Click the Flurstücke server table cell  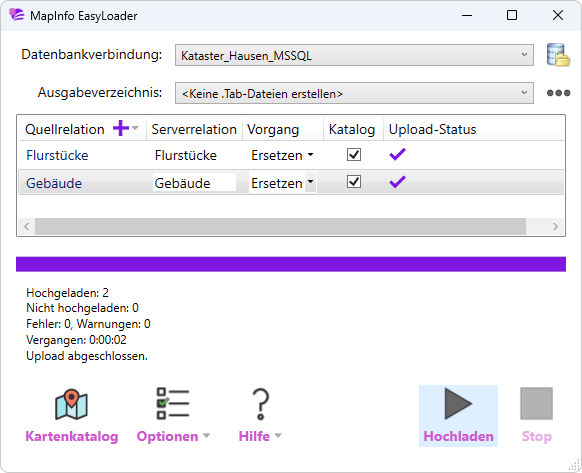click(186, 155)
